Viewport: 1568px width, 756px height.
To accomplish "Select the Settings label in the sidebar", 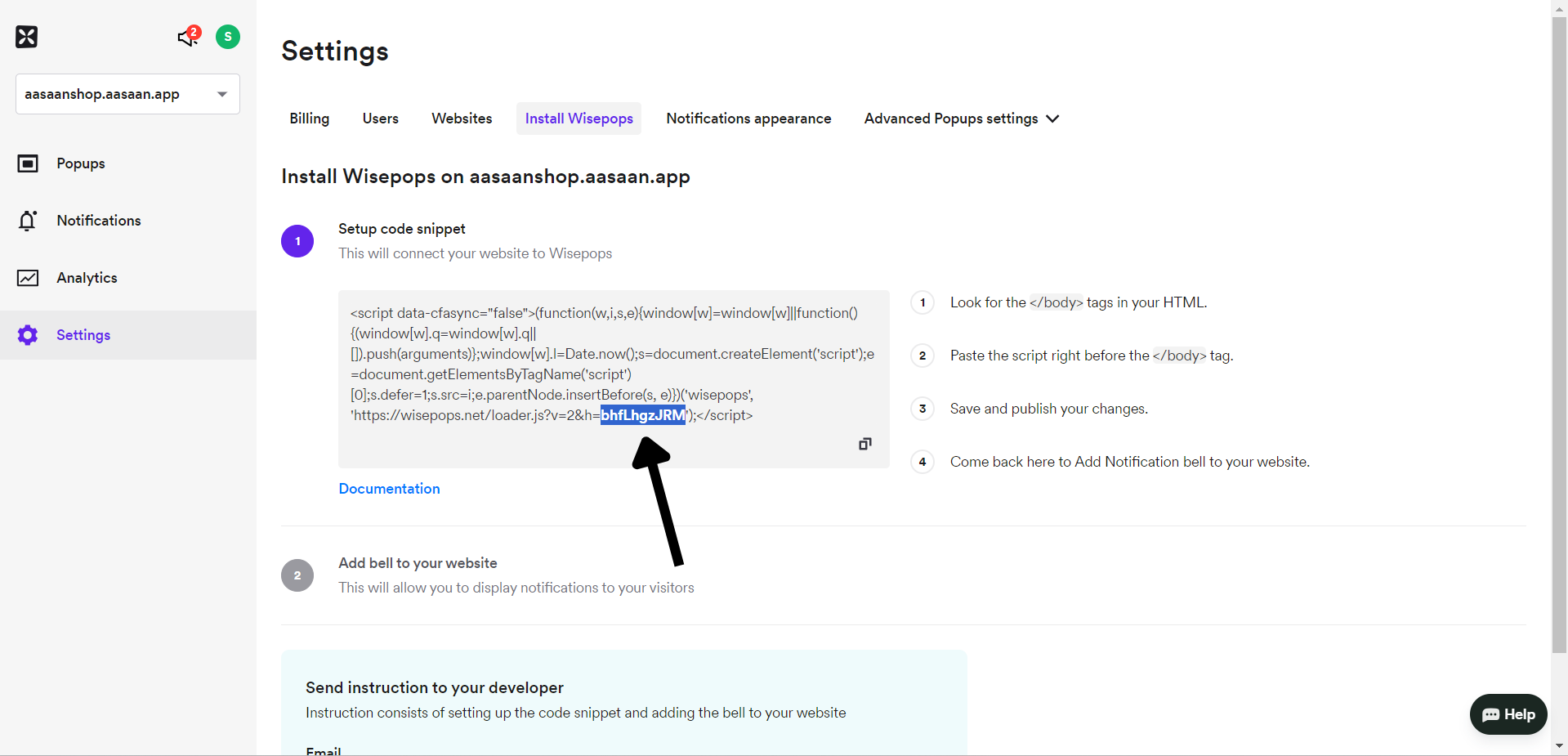I will [x=83, y=335].
